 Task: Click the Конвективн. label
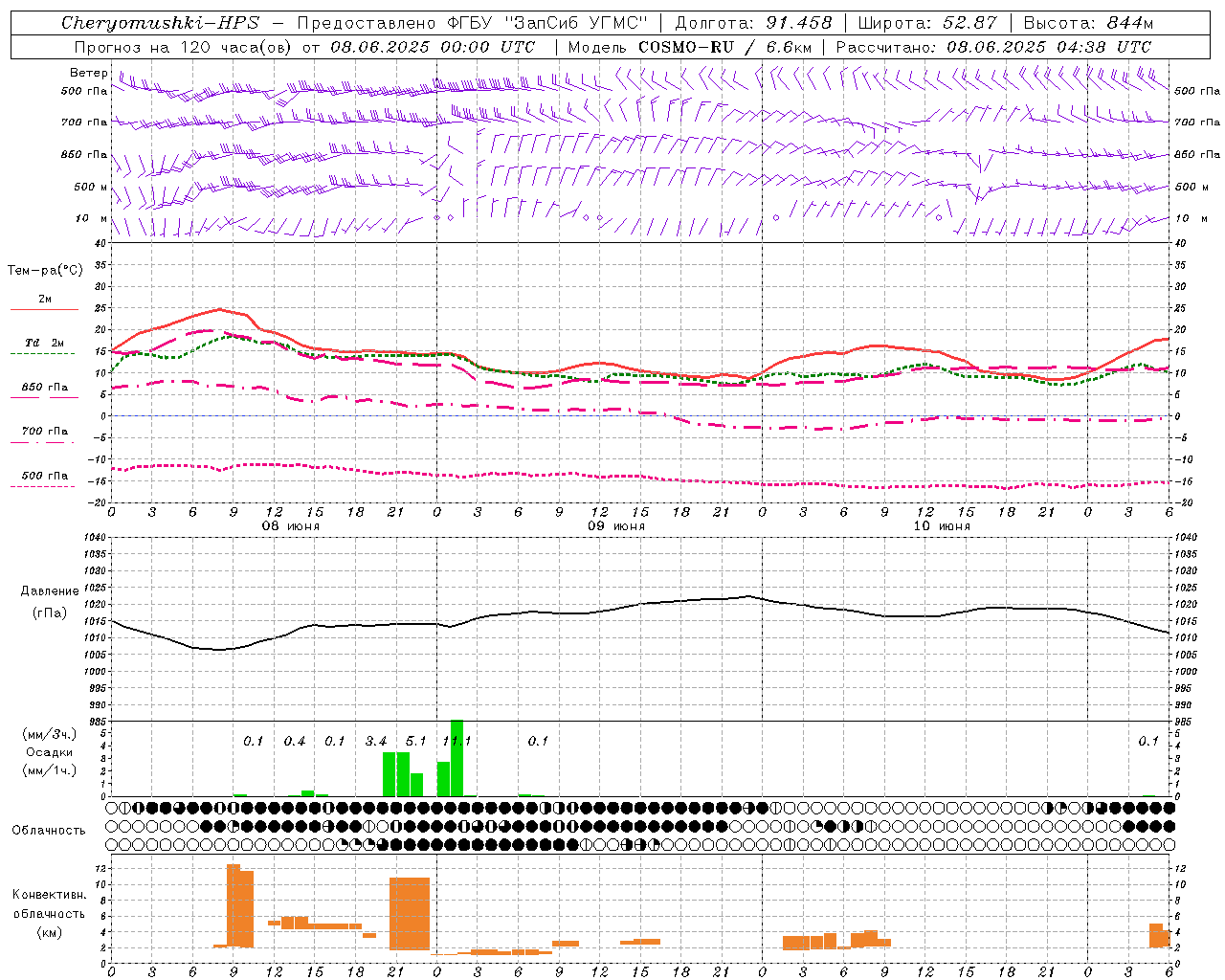pyautogui.click(x=49, y=895)
